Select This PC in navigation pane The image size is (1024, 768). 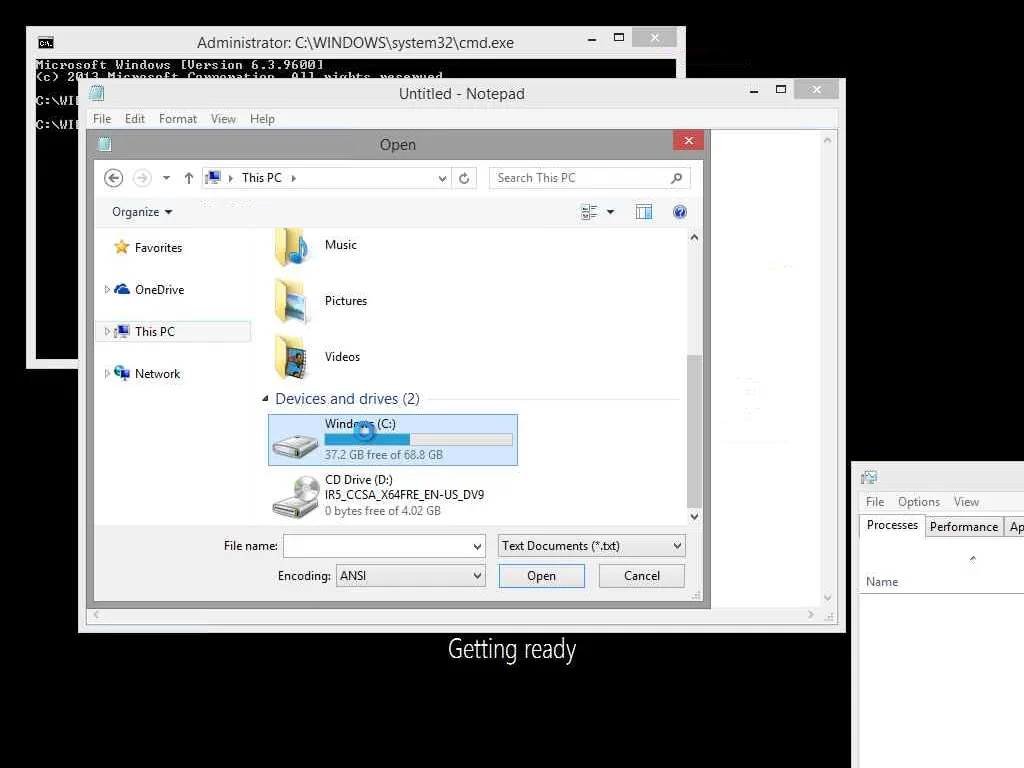click(x=155, y=331)
